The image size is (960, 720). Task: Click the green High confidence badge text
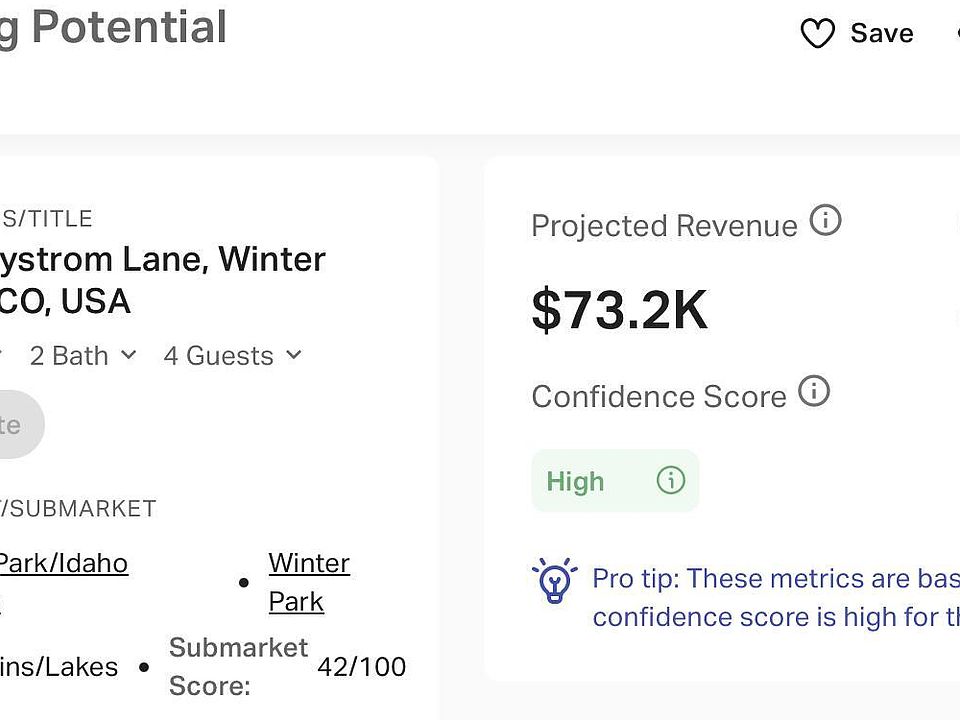pyautogui.click(x=575, y=482)
